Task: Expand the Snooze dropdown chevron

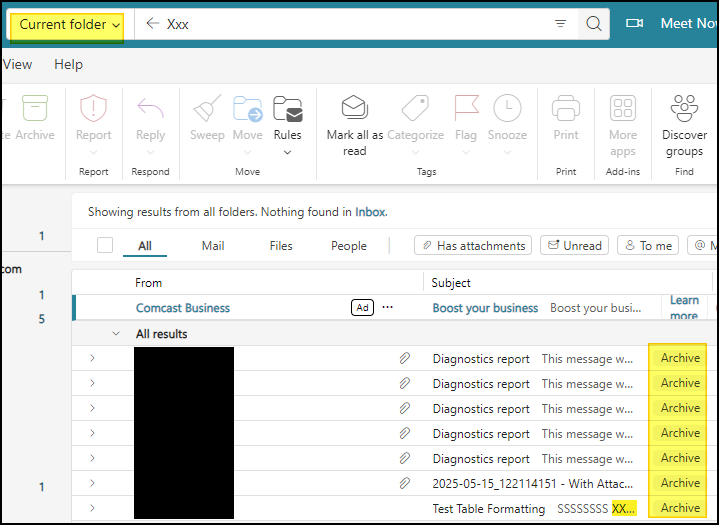Action: coord(507,153)
